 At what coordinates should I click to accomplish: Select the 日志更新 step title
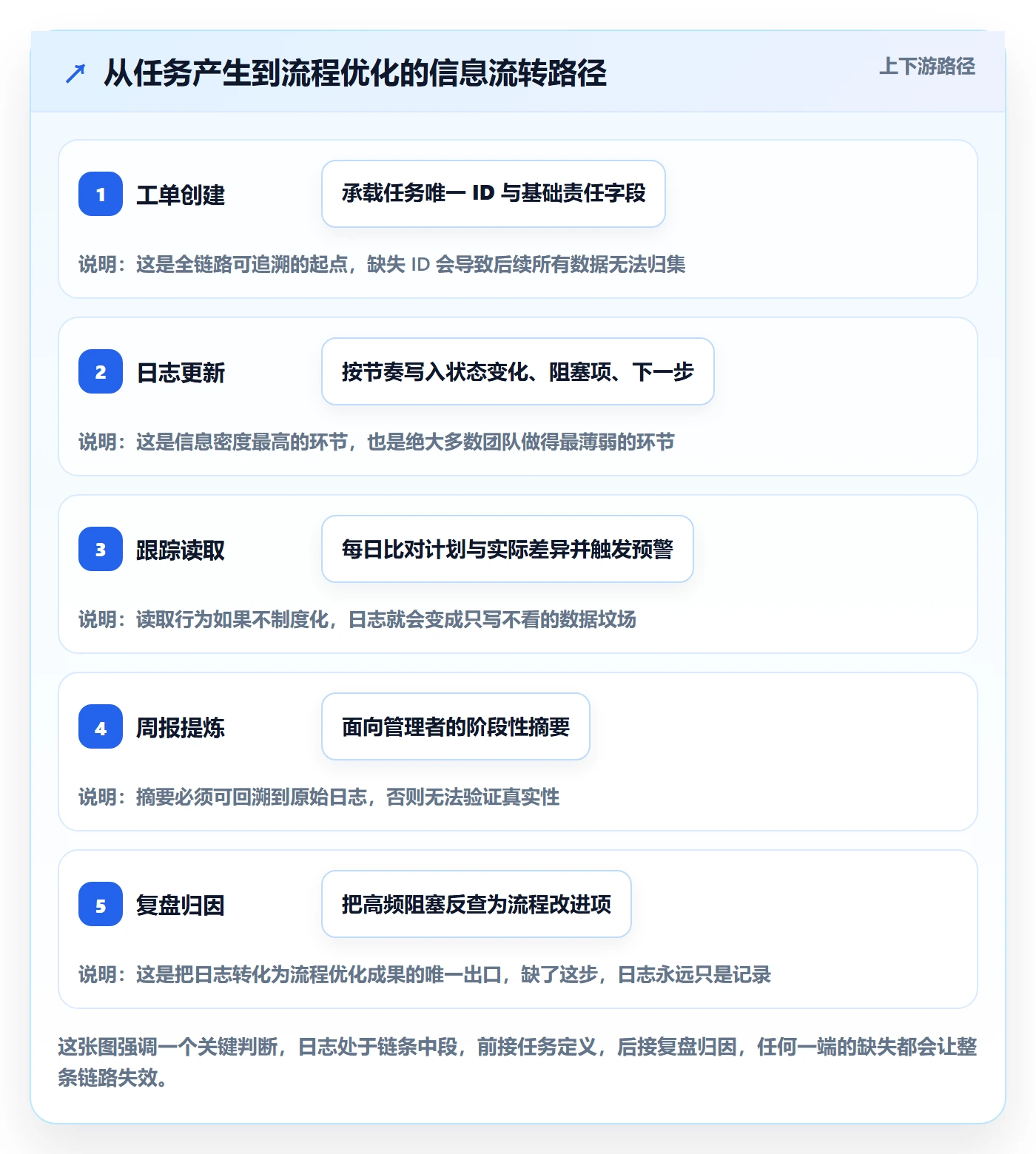click(x=181, y=372)
